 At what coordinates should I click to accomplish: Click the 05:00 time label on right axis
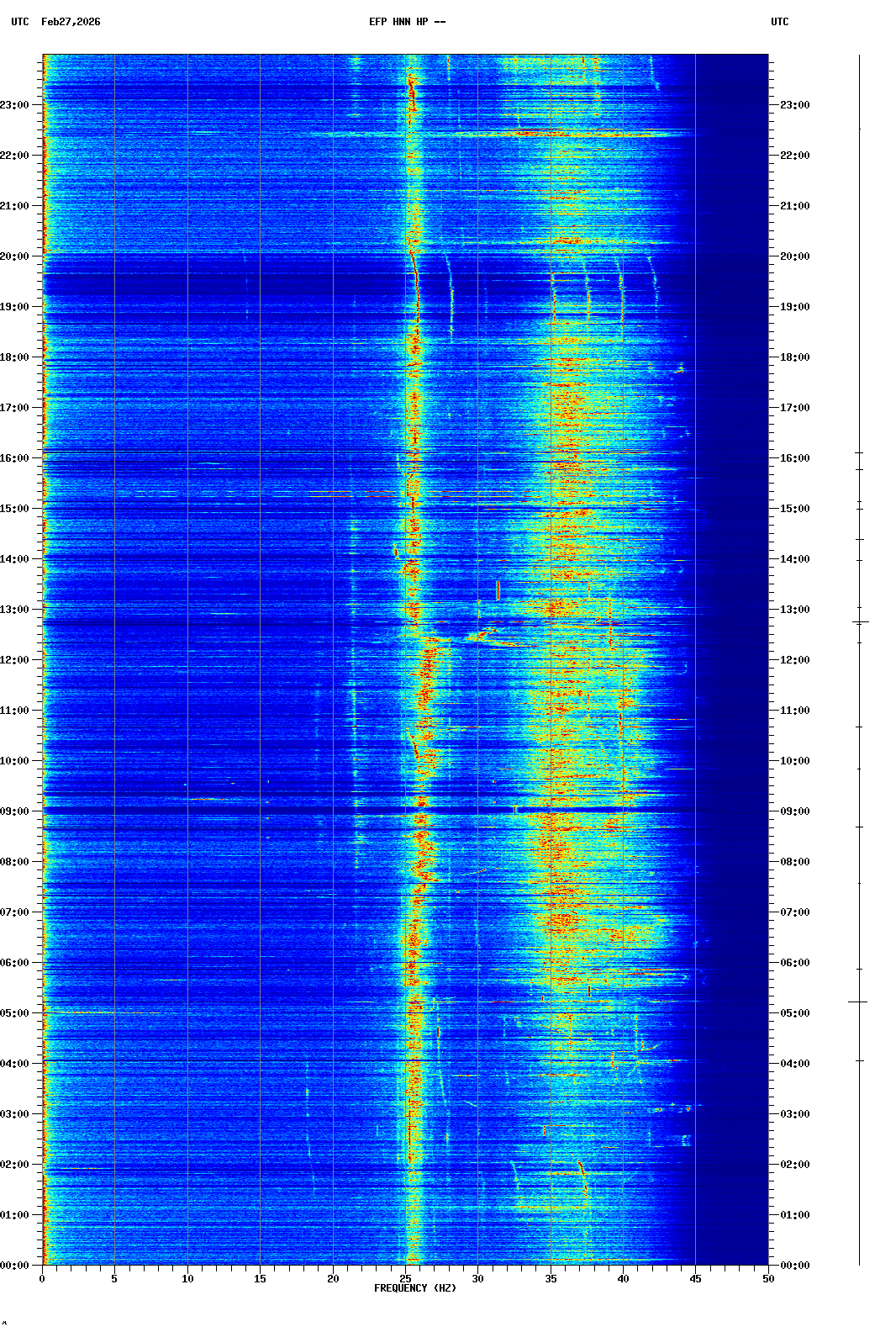(x=794, y=1013)
